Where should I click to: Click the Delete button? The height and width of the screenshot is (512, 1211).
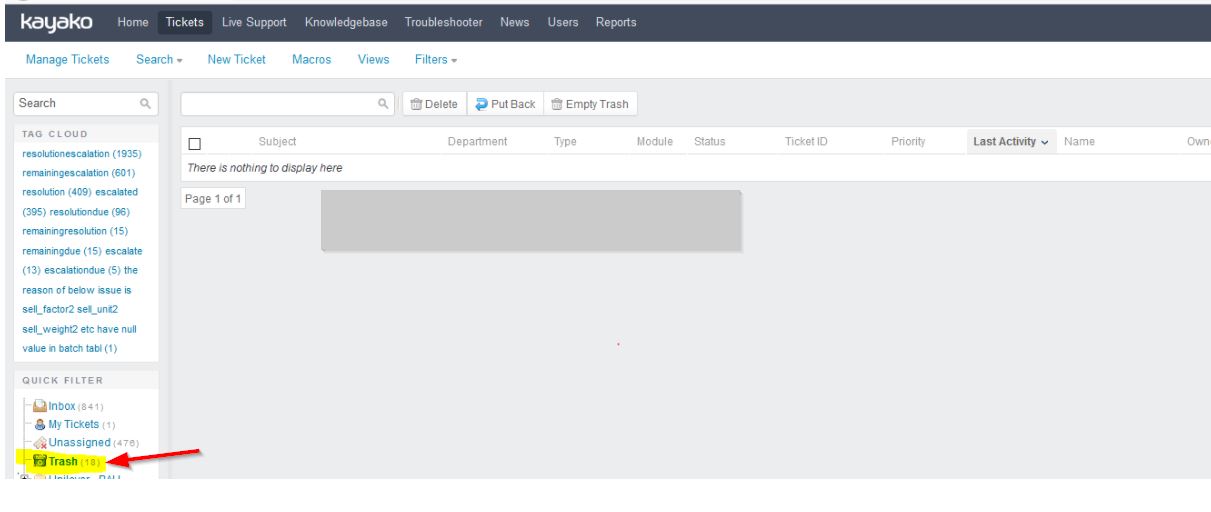[434, 104]
